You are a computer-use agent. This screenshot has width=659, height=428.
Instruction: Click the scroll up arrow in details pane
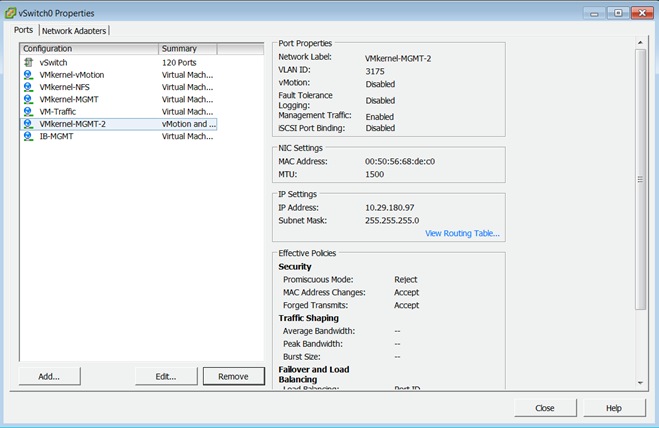coord(640,42)
